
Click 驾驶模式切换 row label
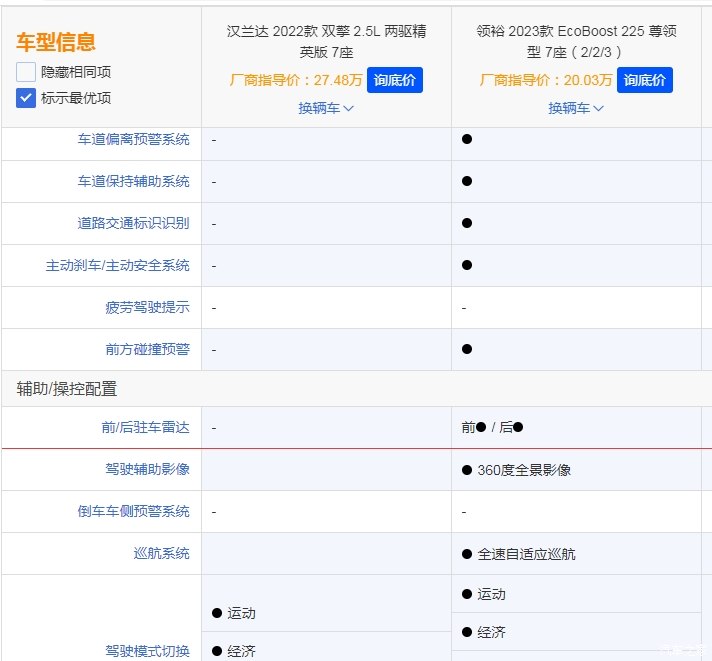(147, 651)
